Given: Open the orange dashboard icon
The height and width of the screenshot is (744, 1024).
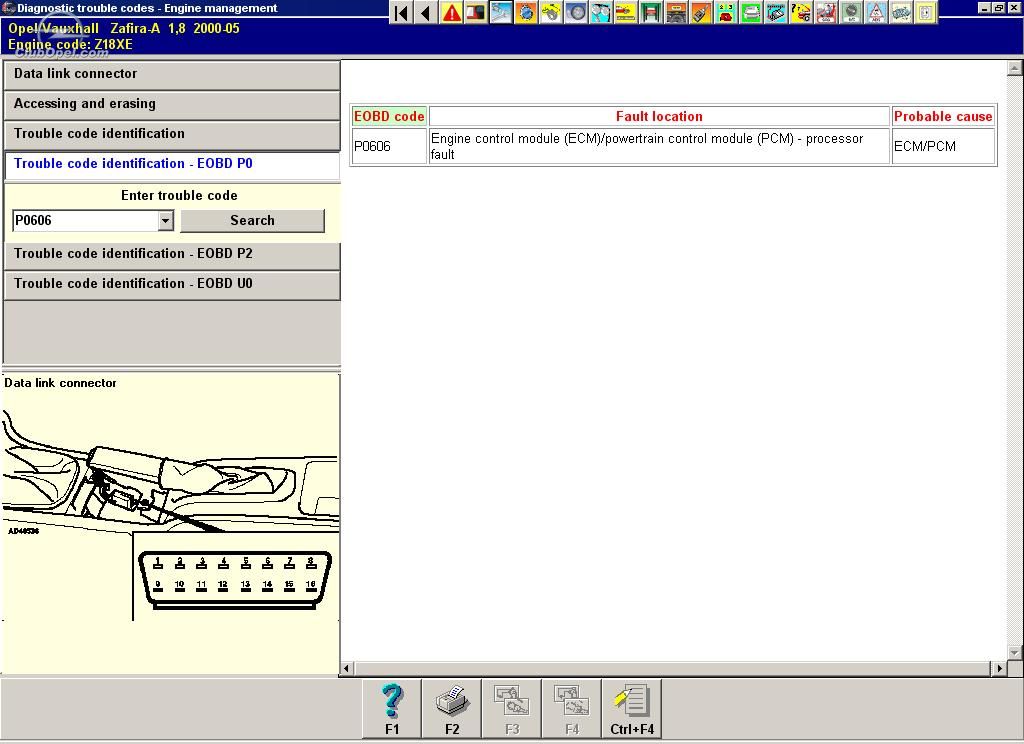Looking at the screenshot, I should click(676, 12).
